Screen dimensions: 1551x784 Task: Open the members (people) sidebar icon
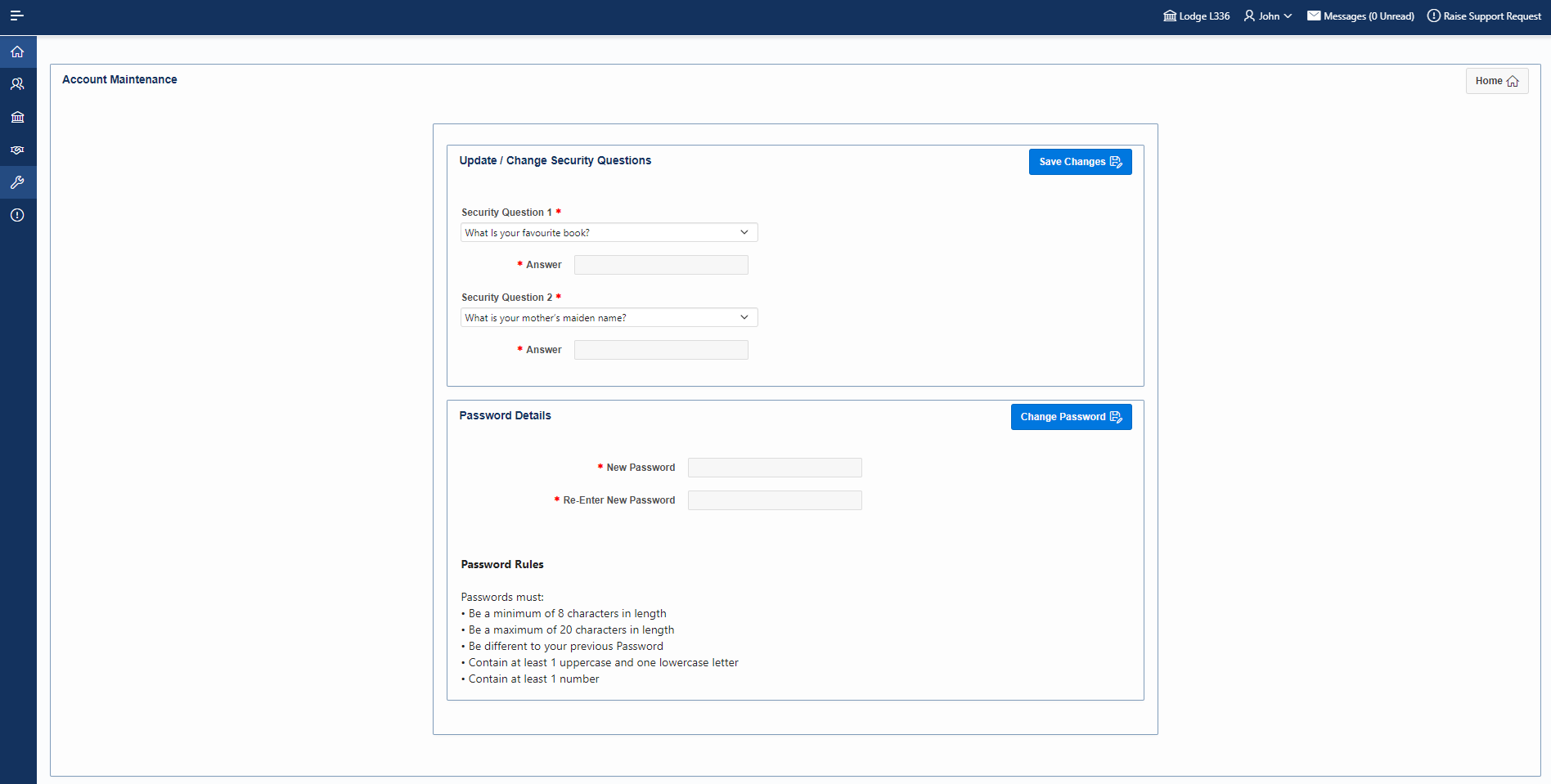pos(17,84)
